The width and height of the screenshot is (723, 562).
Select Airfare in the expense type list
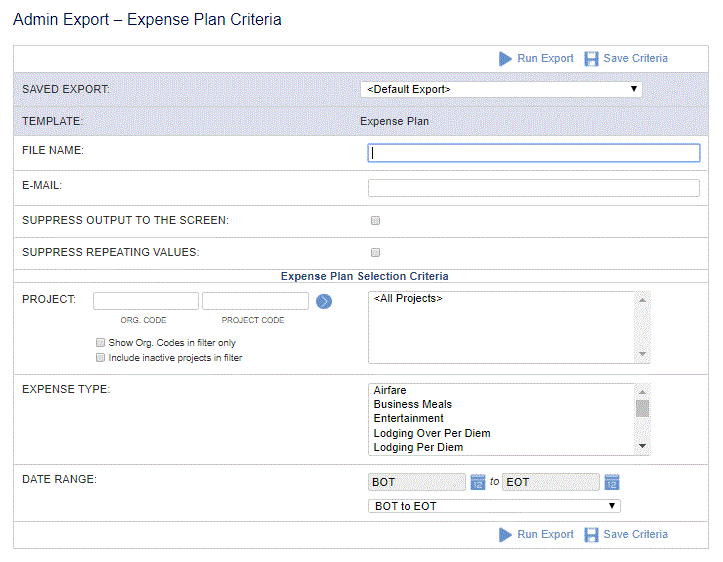coord(390,390)
